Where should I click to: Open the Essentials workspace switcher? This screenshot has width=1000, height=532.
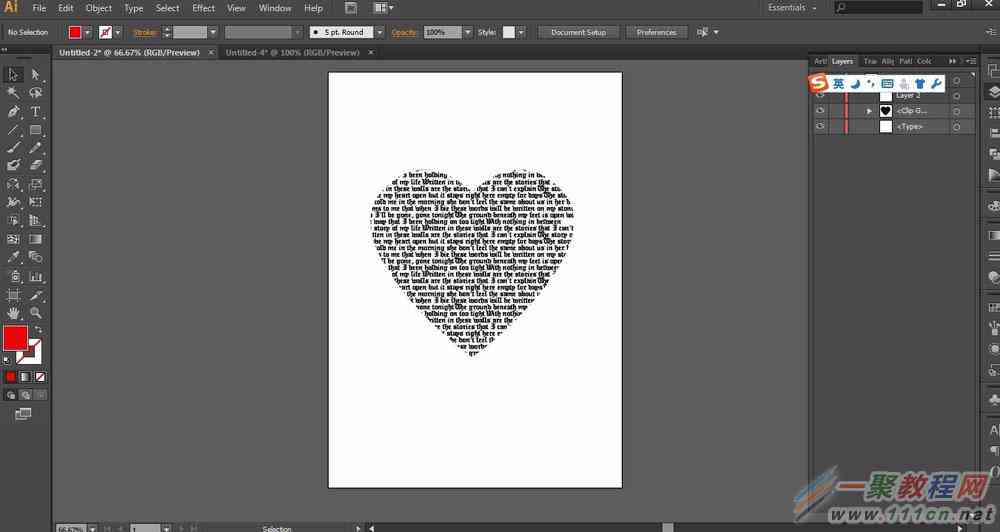tap(791, 8)
